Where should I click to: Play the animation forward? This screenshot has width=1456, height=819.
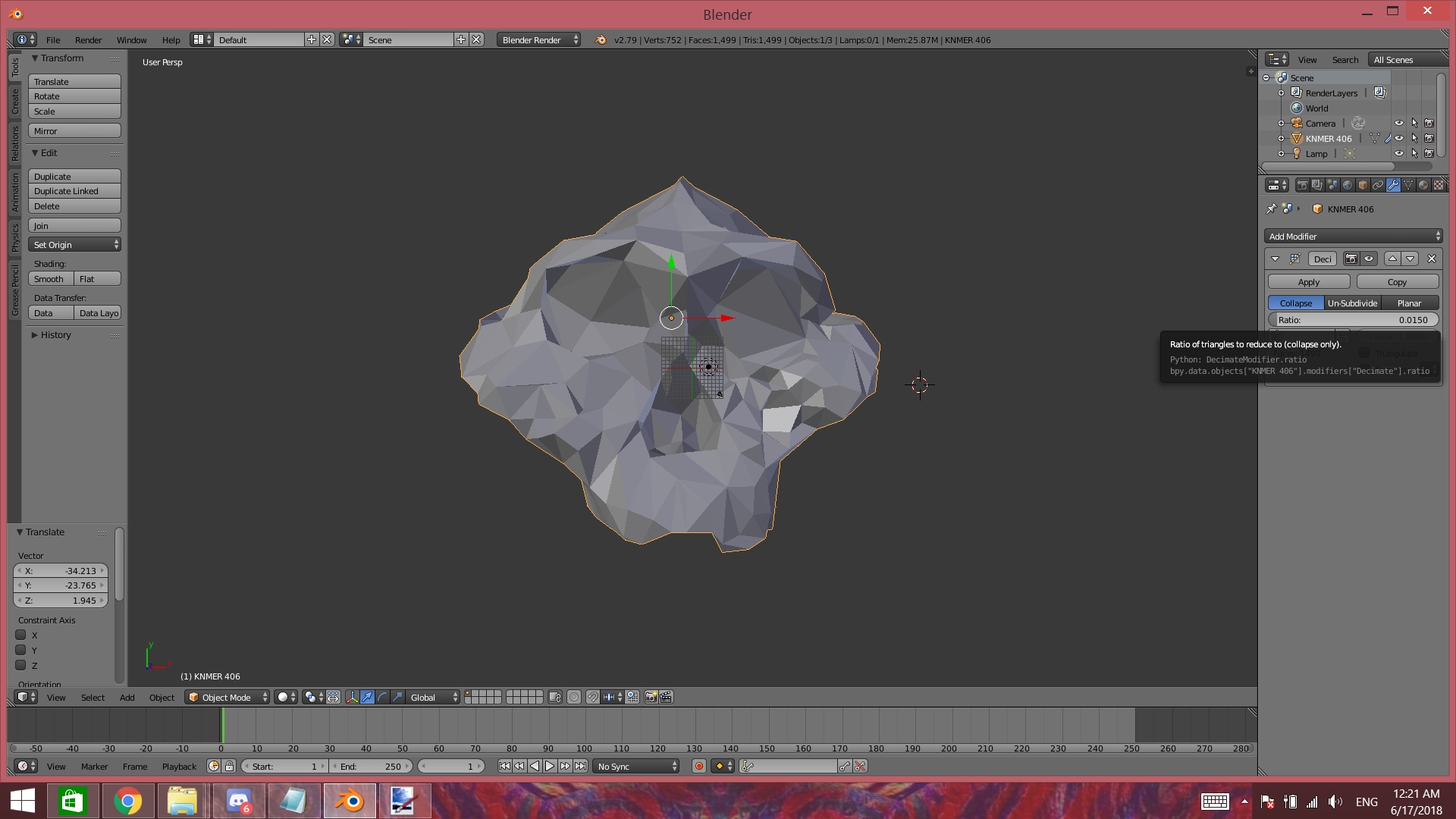point(550,766)
